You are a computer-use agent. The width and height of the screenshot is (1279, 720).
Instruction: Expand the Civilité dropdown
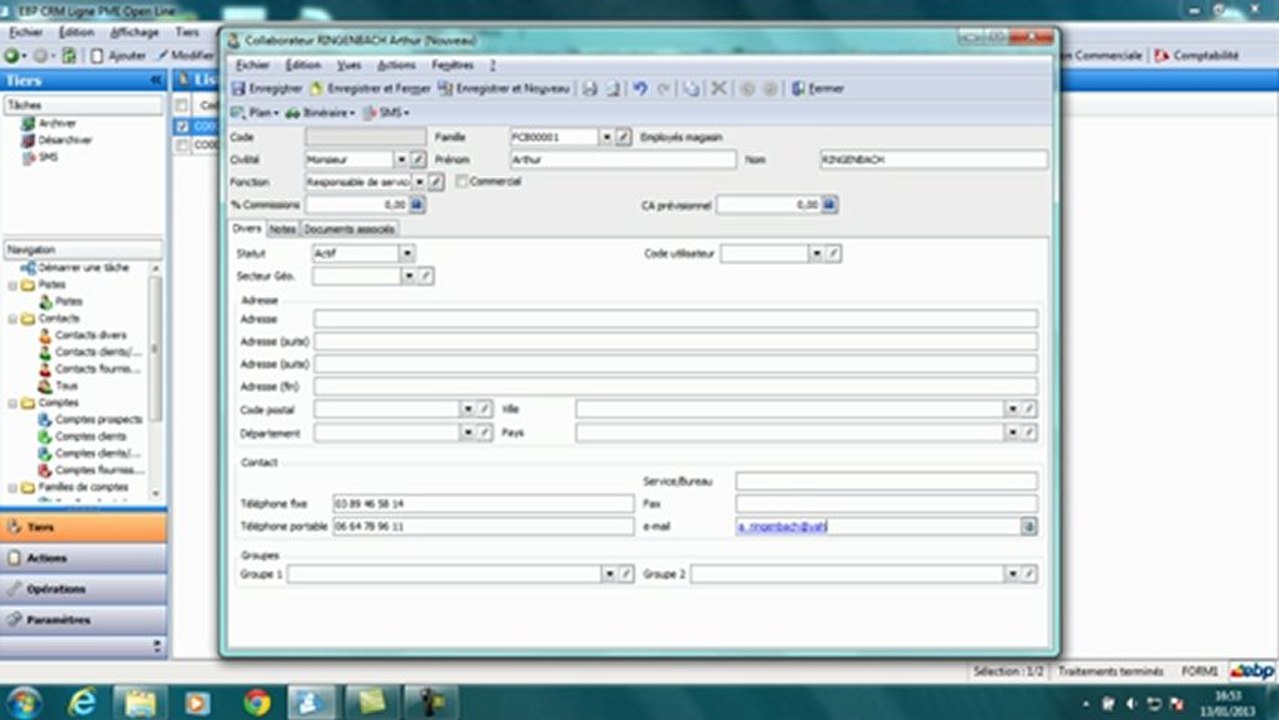401,159
